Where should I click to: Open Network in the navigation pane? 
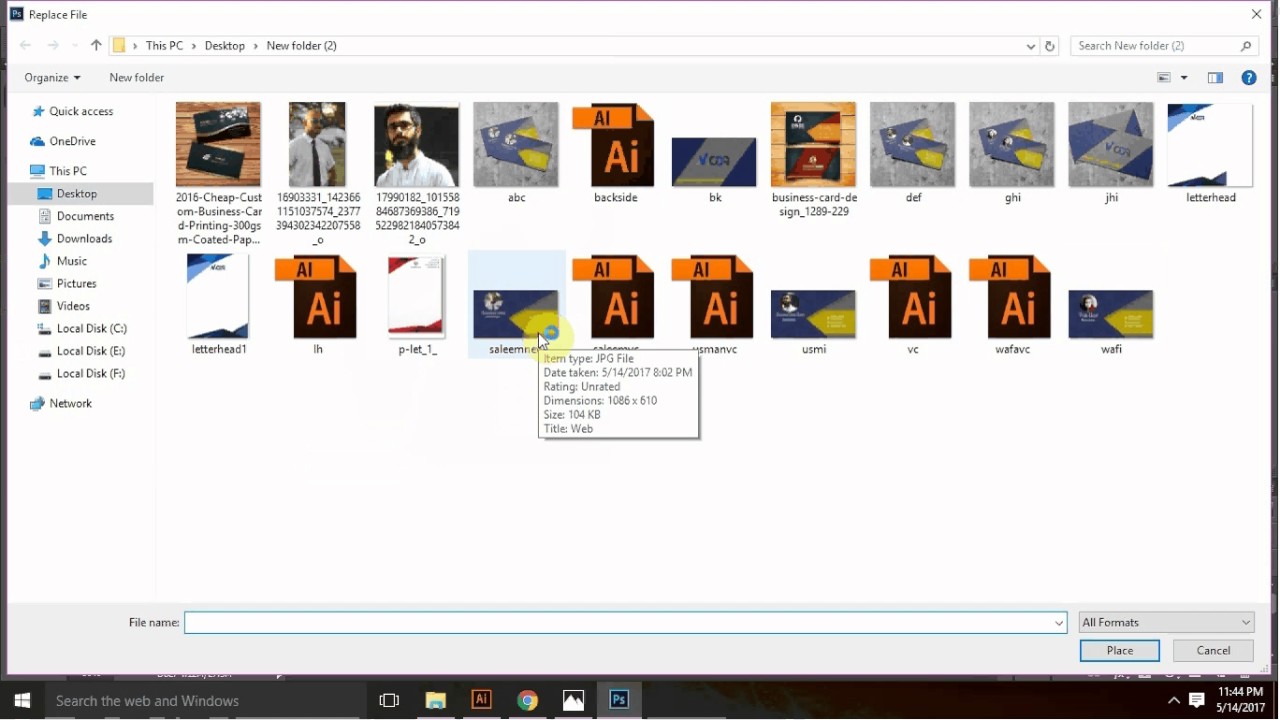[61, 404]
